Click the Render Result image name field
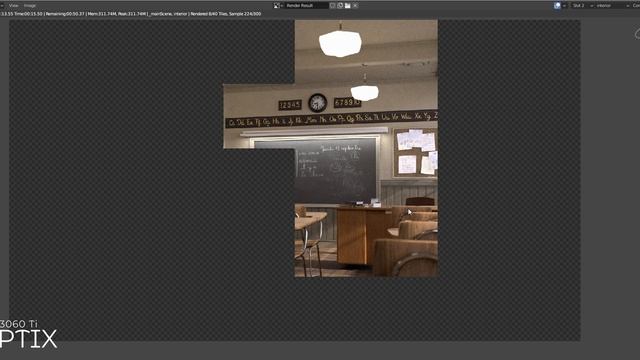This screenshot has width=640, height=360. coord(306,6)
